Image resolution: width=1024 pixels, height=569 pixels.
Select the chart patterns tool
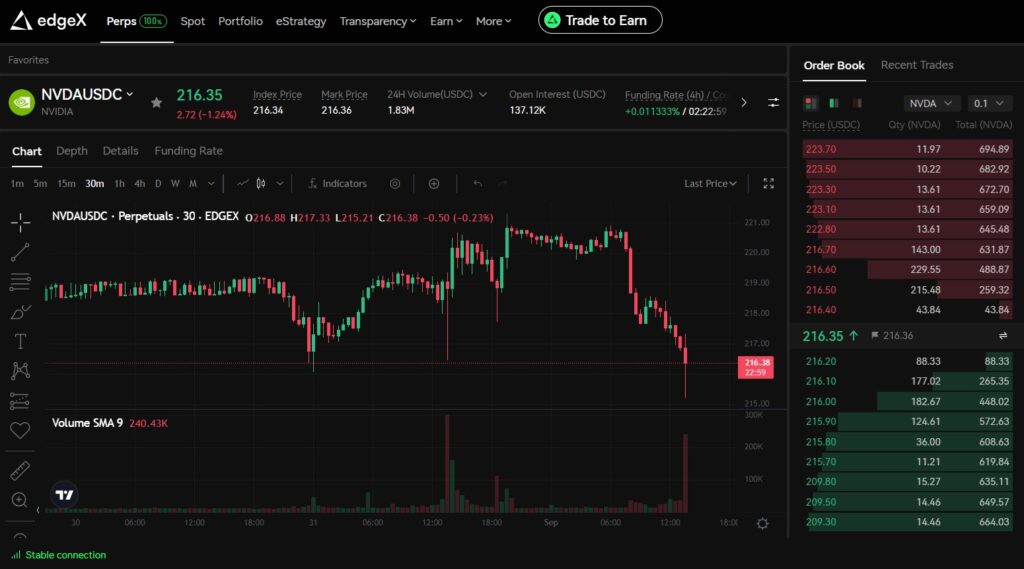click(20, 371)
